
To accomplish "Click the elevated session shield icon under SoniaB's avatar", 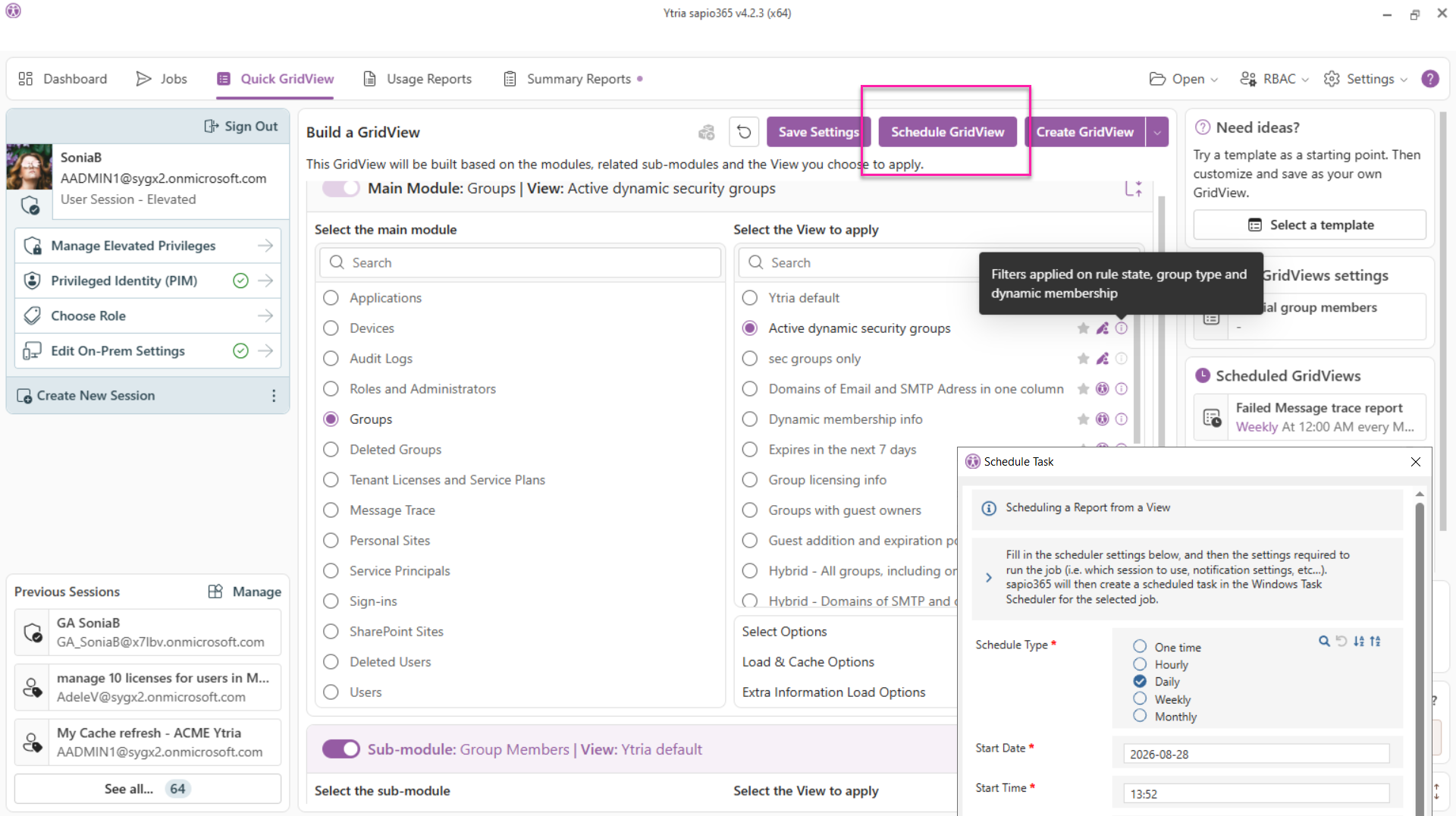I will (30, 206).
